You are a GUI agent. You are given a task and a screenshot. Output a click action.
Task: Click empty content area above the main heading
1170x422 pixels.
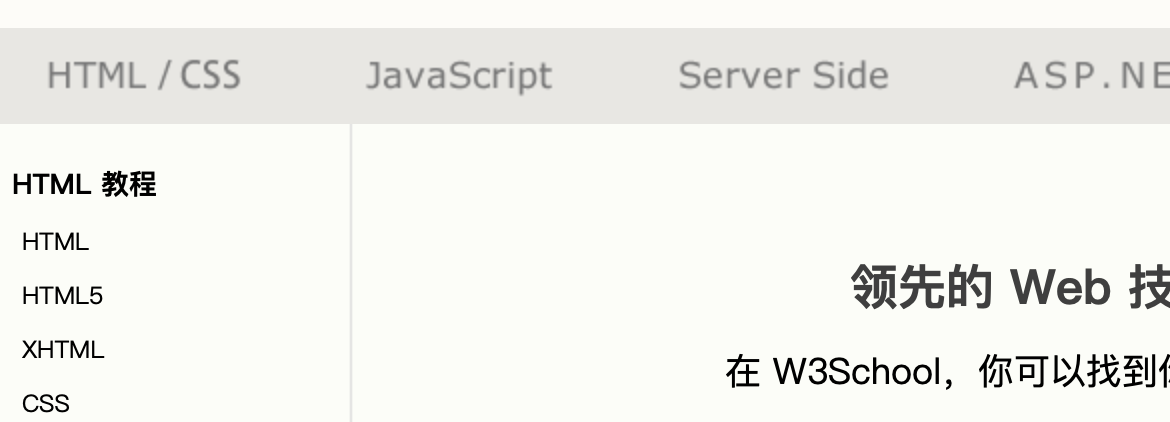click(x=760, y=190)
